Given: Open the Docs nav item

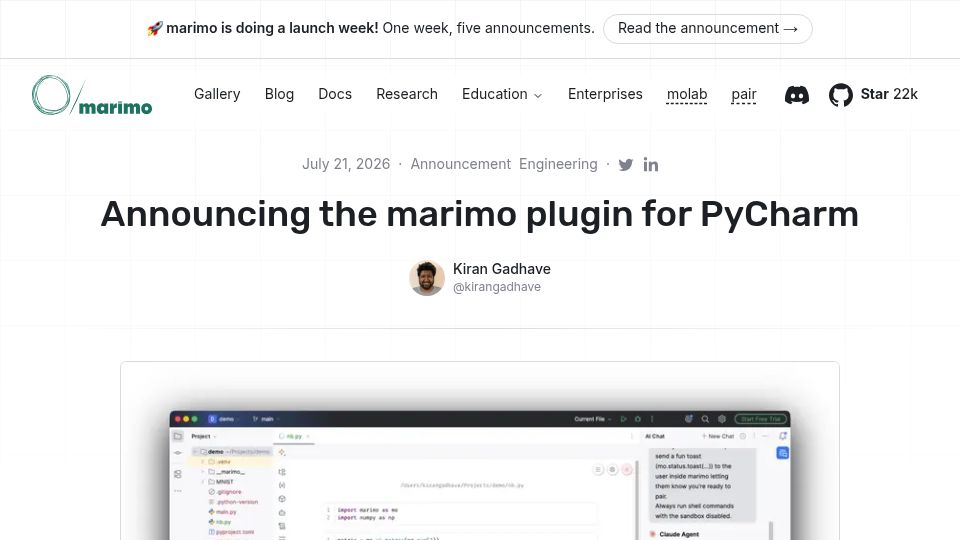Looking at the screenshot, I should coord(335,94).
